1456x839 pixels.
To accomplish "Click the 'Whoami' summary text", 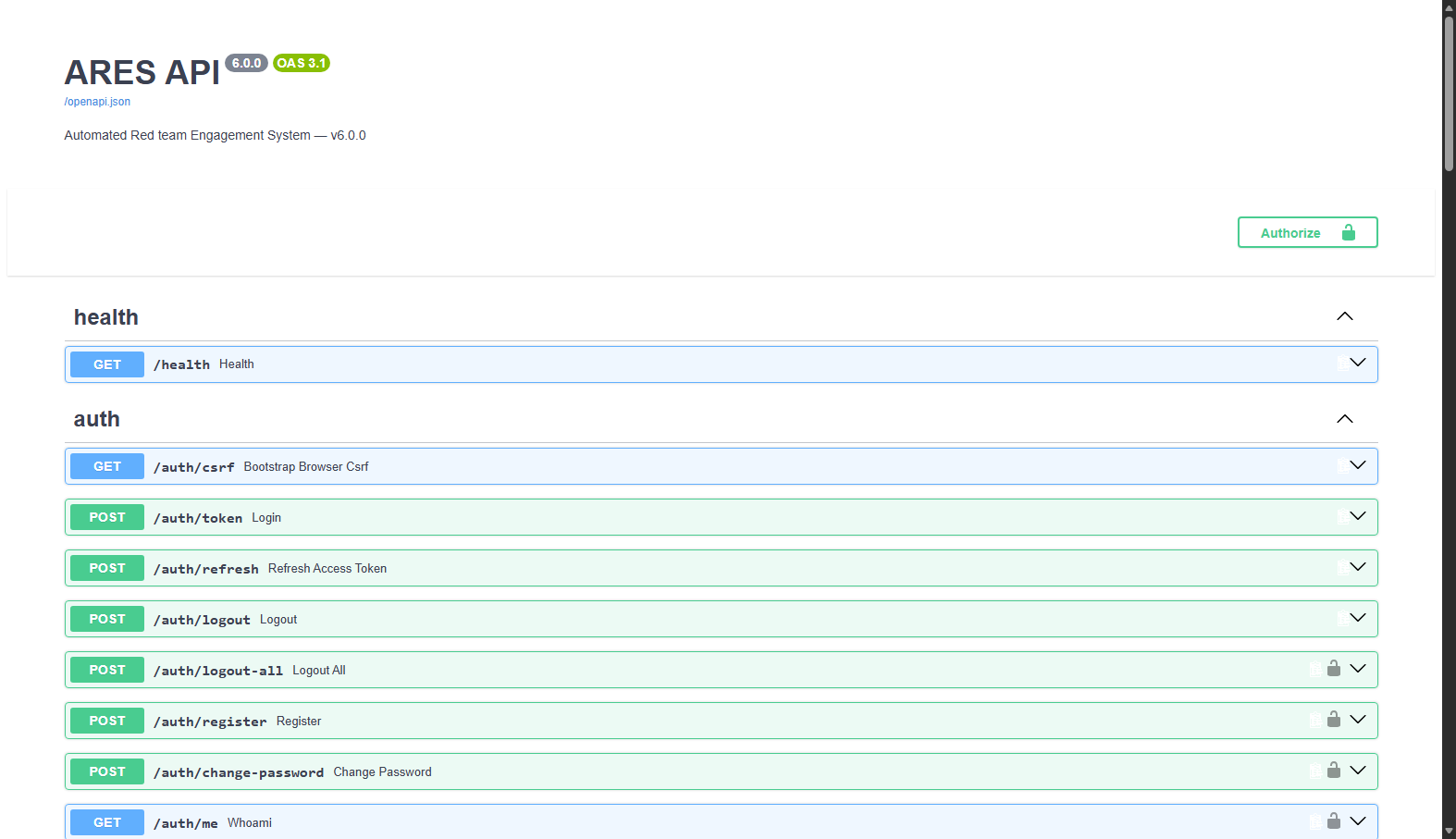I will [250, 822].
